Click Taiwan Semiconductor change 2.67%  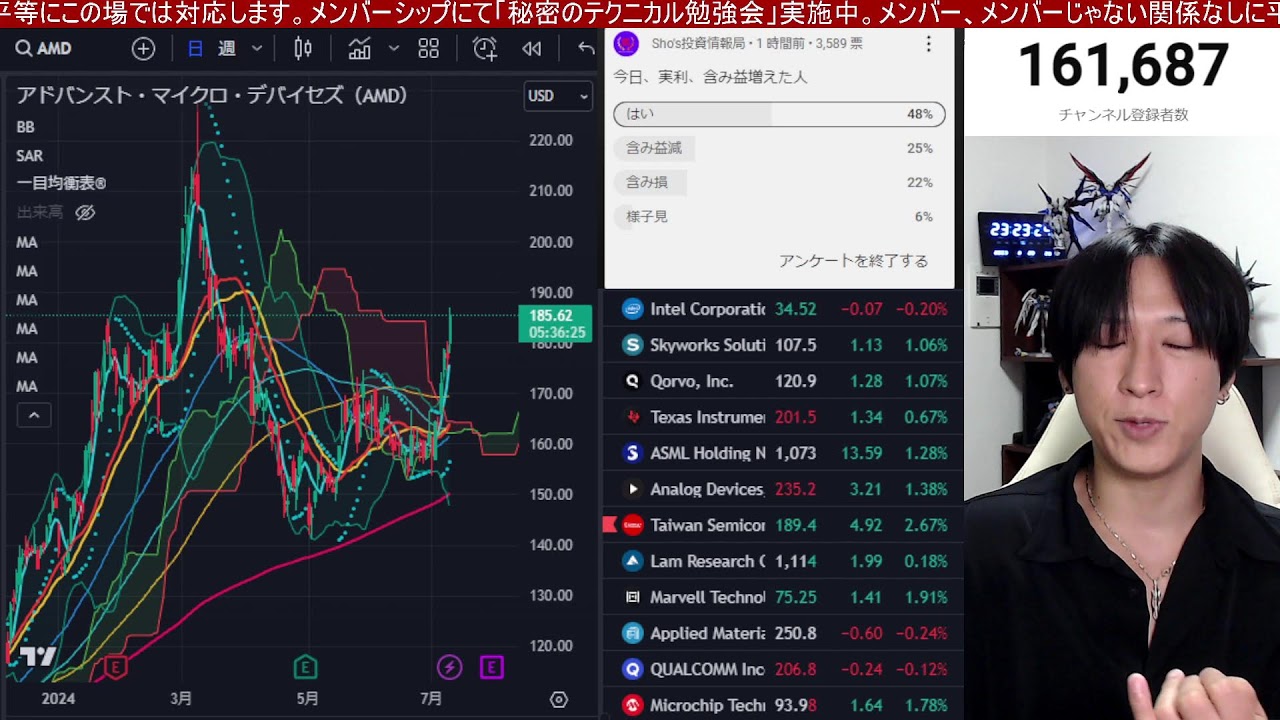pos(926,525)
